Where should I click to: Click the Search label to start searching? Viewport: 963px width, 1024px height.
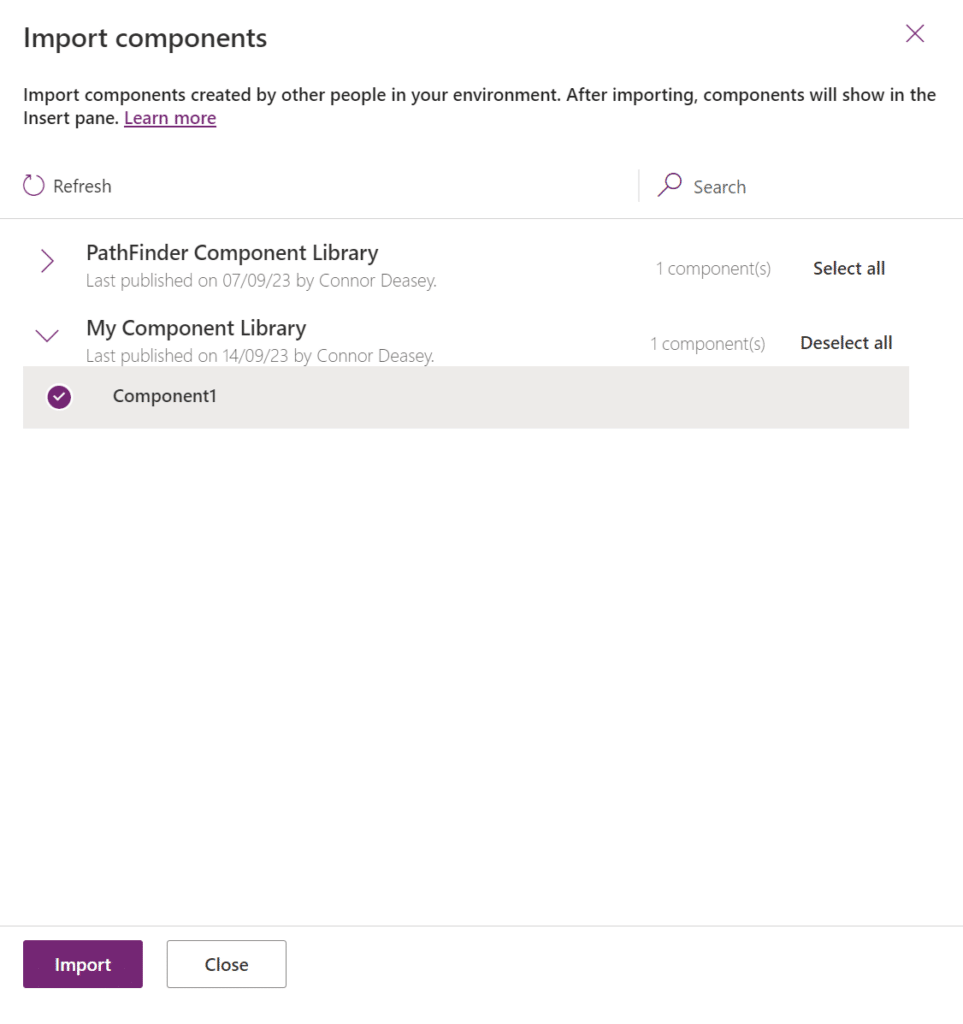coord(719,186)
